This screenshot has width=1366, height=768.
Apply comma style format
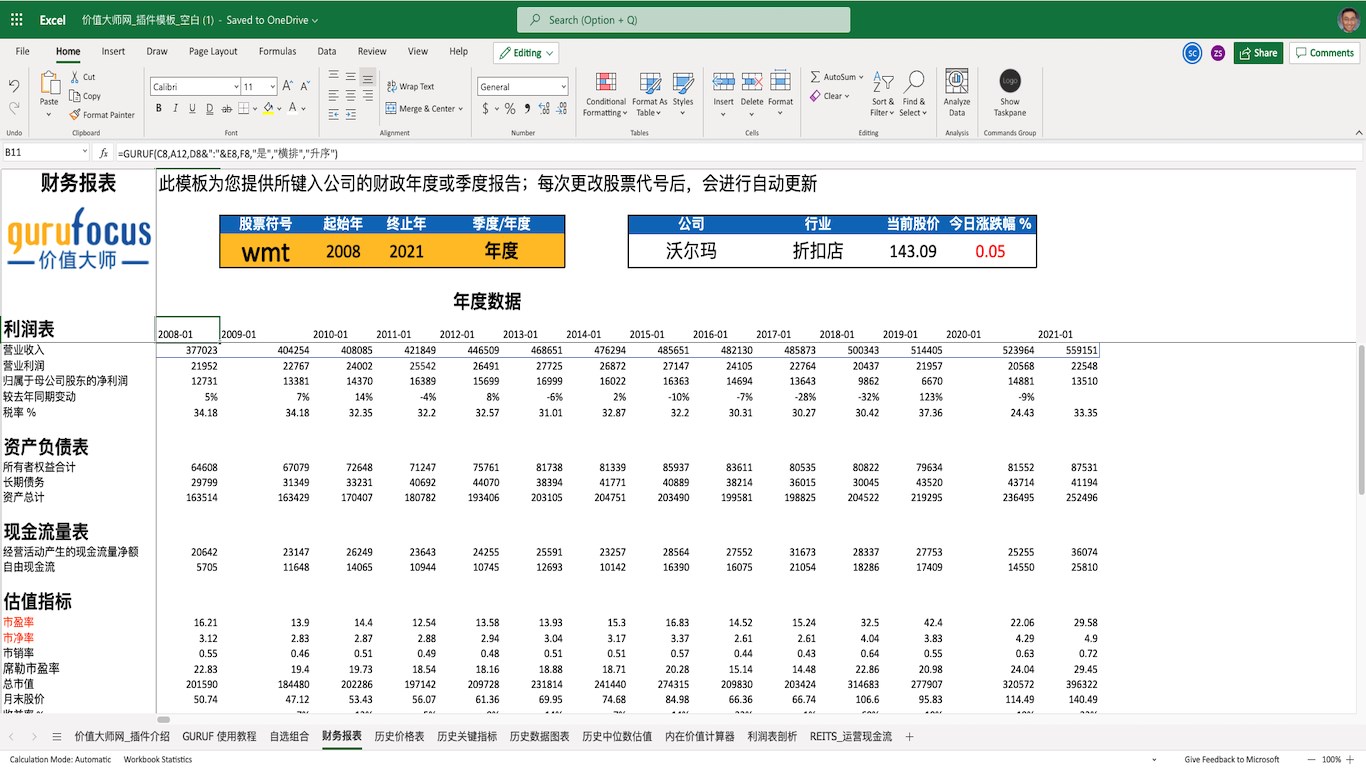click(x=527, y=108)
